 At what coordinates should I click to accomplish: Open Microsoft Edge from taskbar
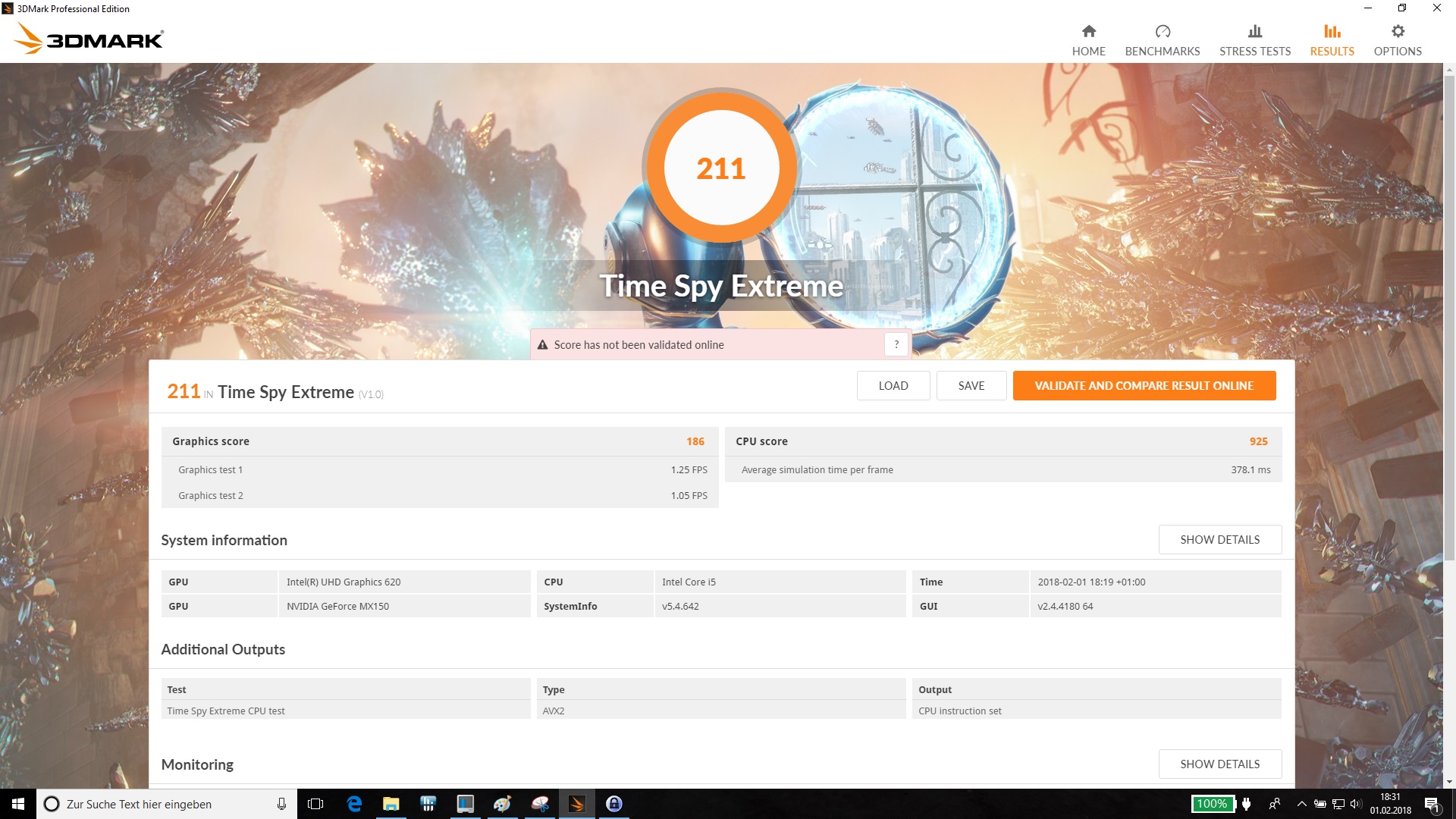(x=353, y=804)
